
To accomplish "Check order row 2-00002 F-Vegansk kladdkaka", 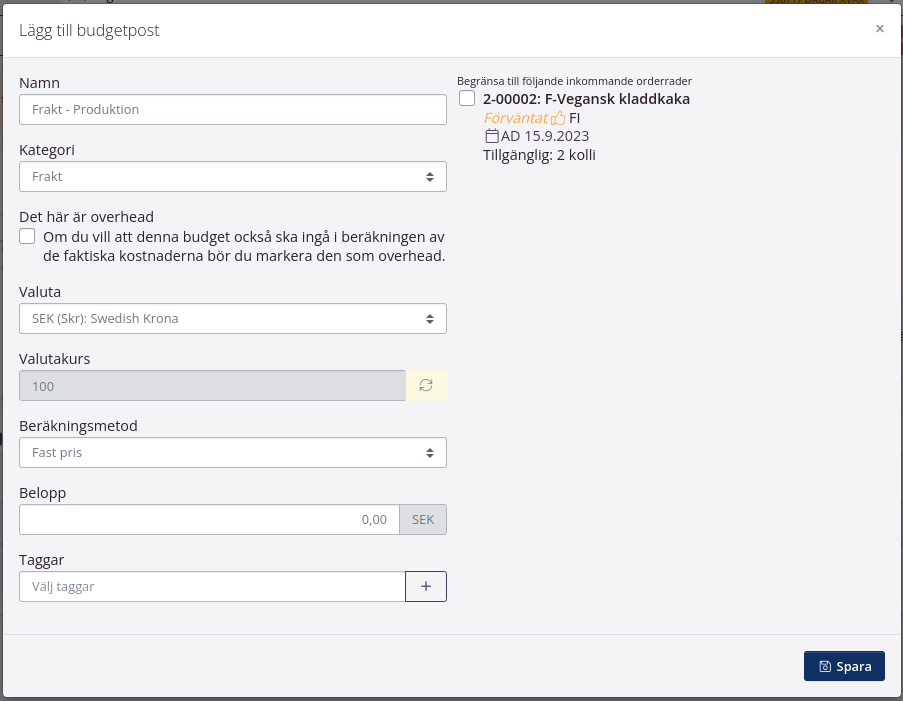I will pos(467,98).
